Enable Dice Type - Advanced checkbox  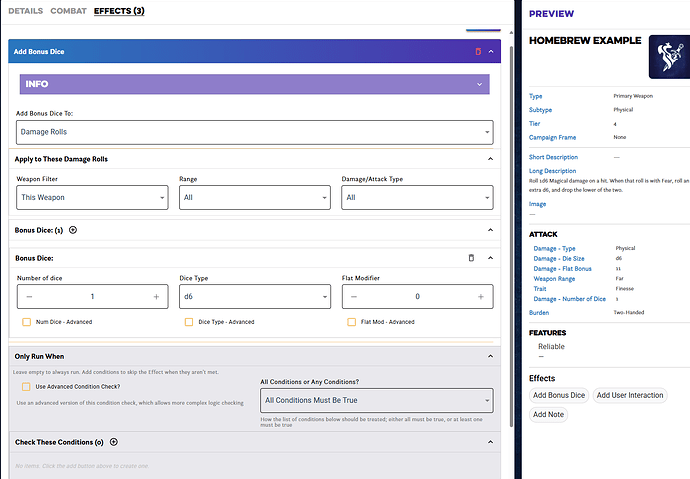pyautogui.click(x=189, y=322)
